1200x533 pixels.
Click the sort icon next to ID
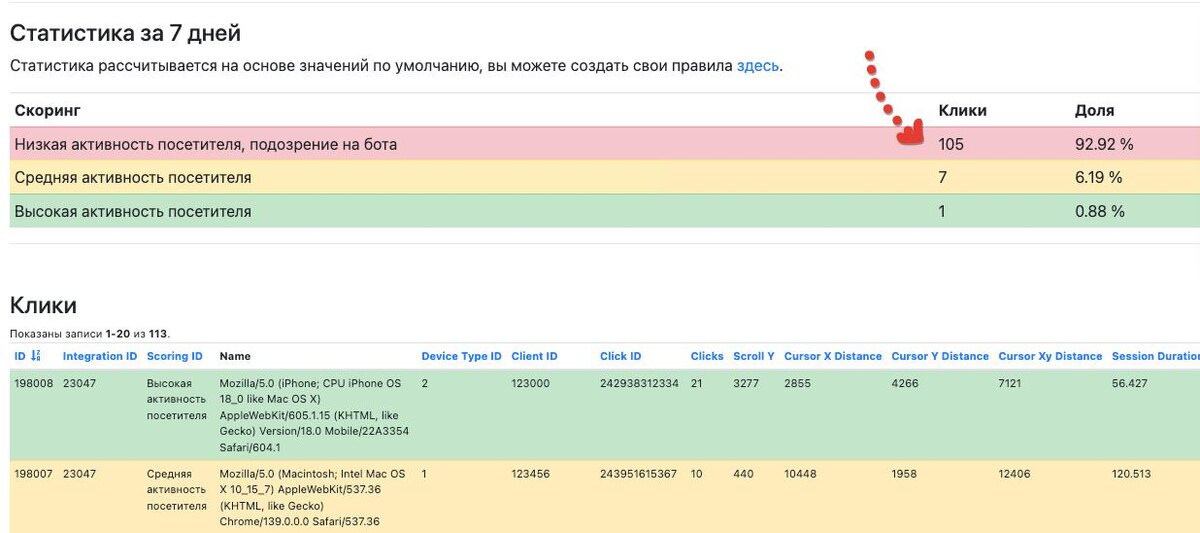(x=37, y=356)
